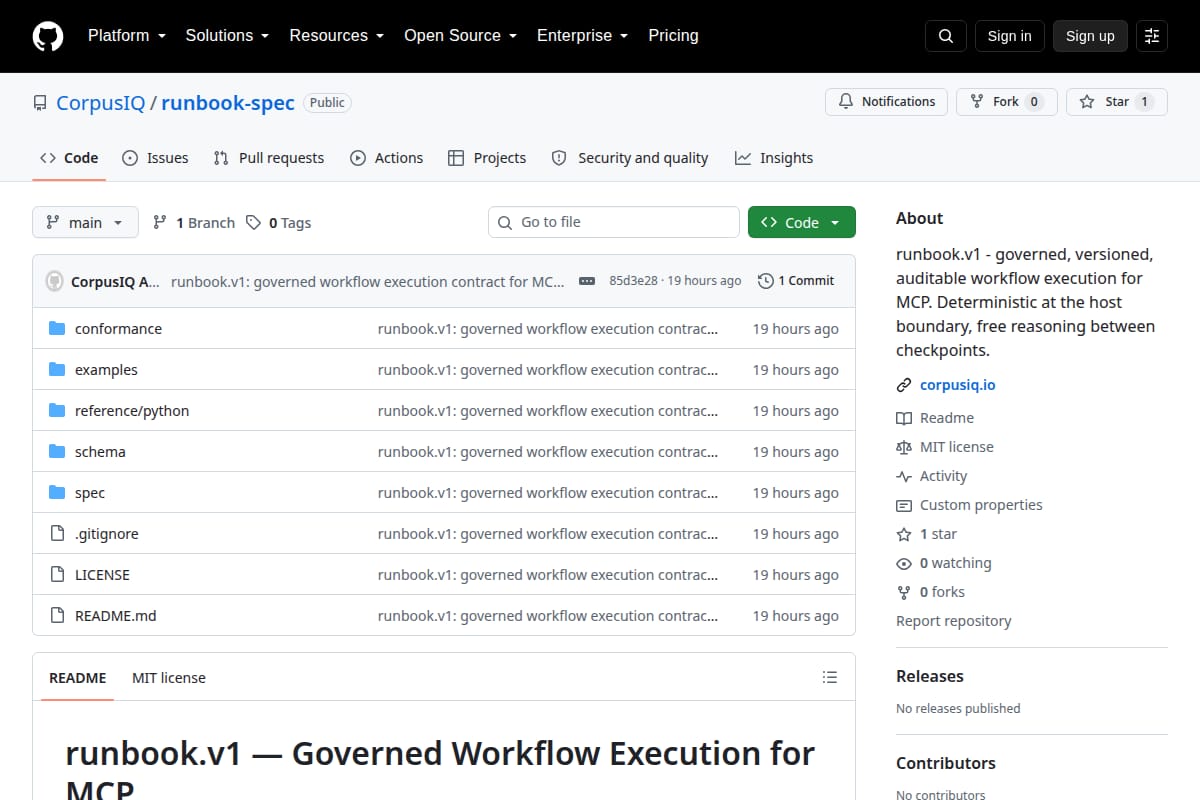Viewport: 1200px width, 800px height.
Task: Click the Code tab
Action: 69,158
